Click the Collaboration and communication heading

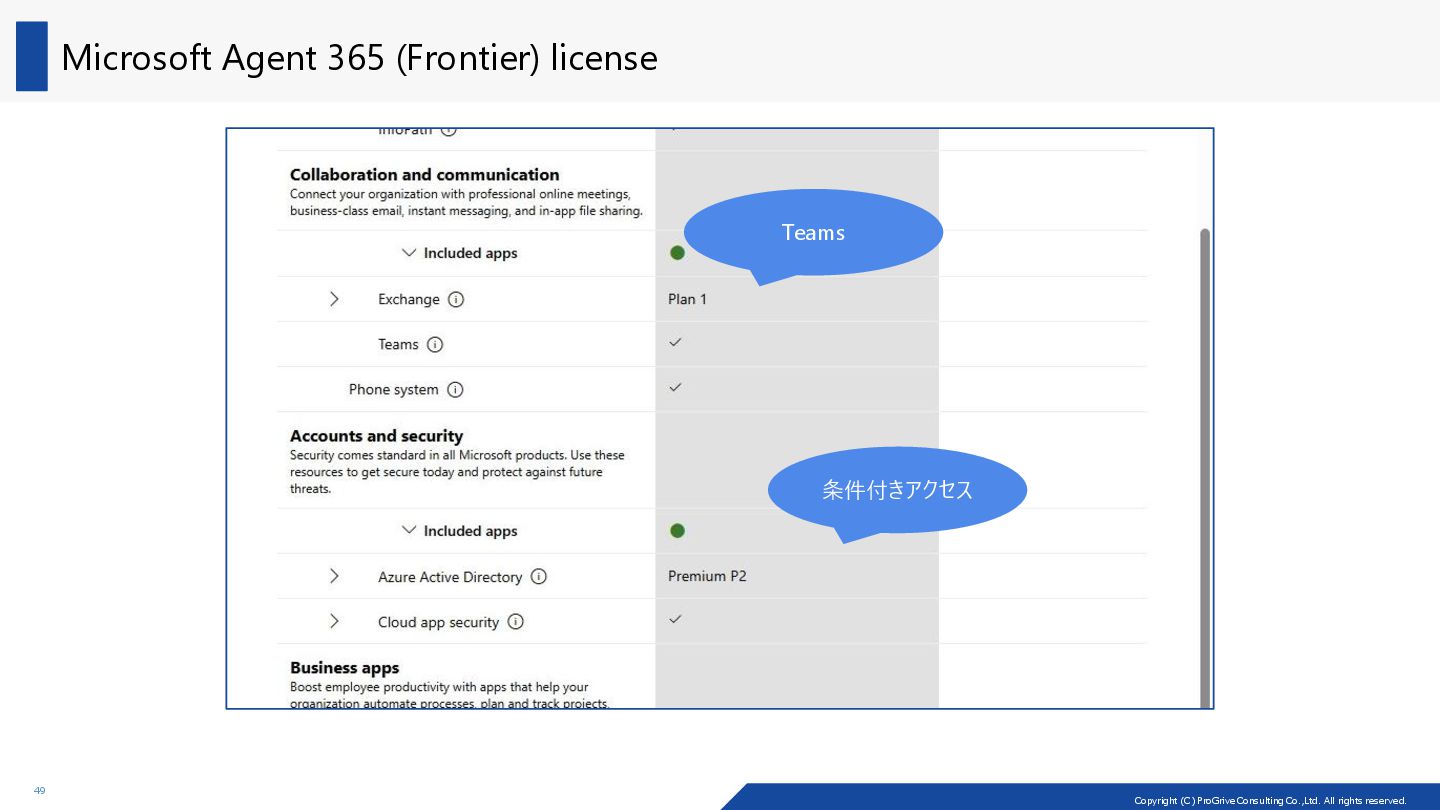[x=425, y=174]
